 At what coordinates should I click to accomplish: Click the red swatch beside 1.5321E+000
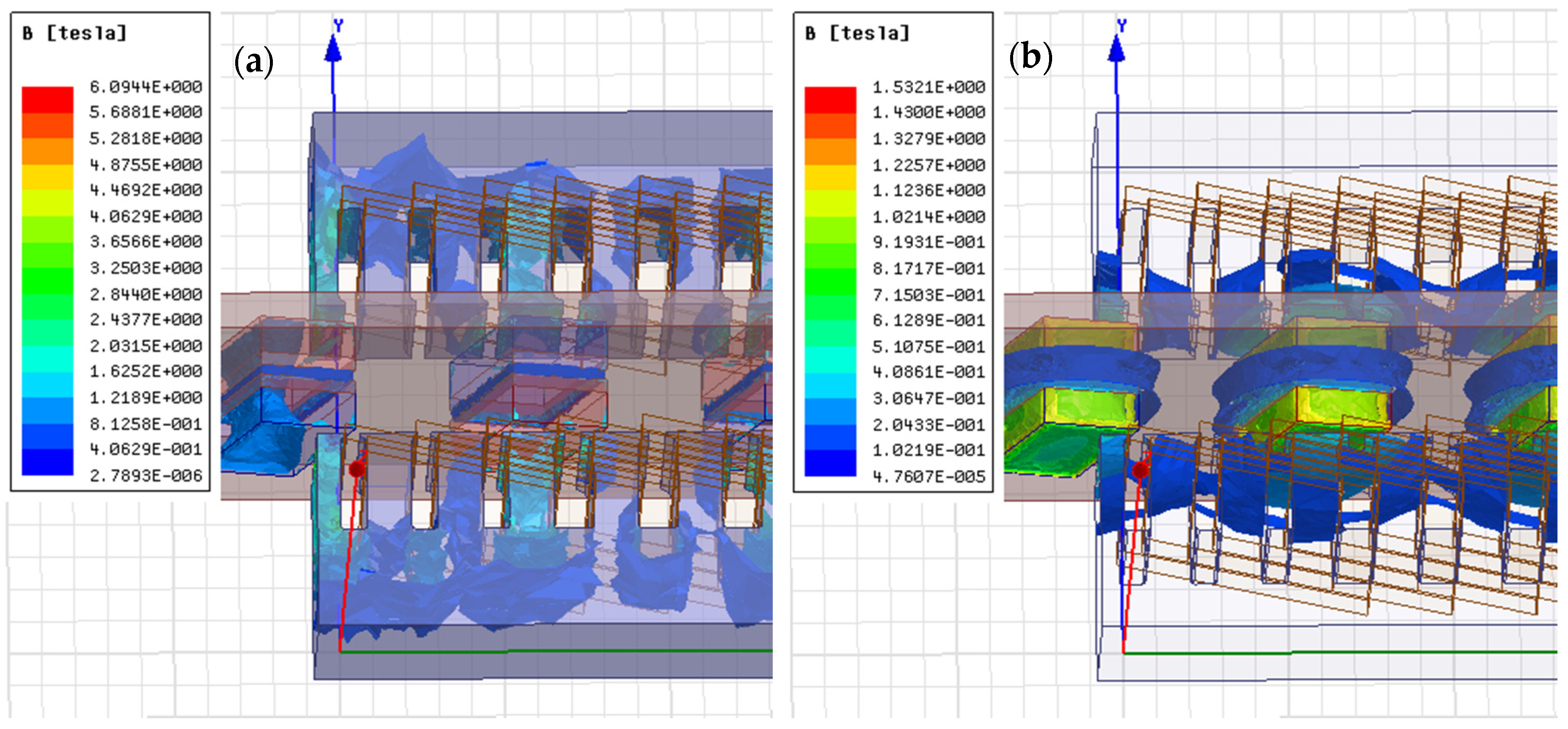pos(830,99)
